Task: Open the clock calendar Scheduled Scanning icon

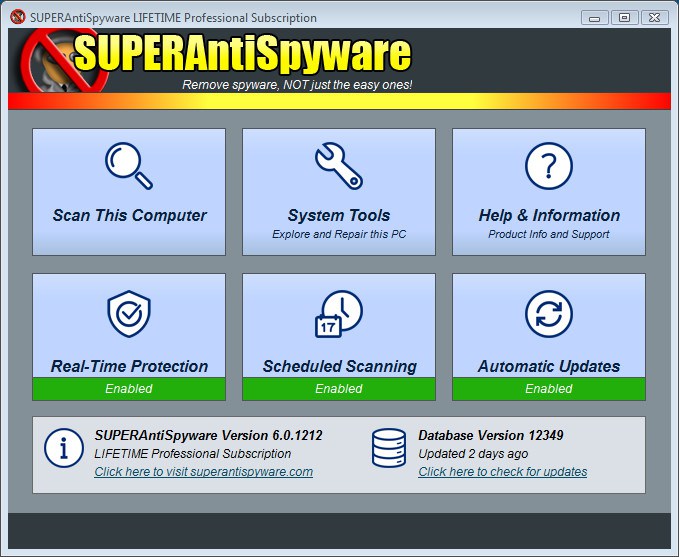Action: click(x=339, y=314)
